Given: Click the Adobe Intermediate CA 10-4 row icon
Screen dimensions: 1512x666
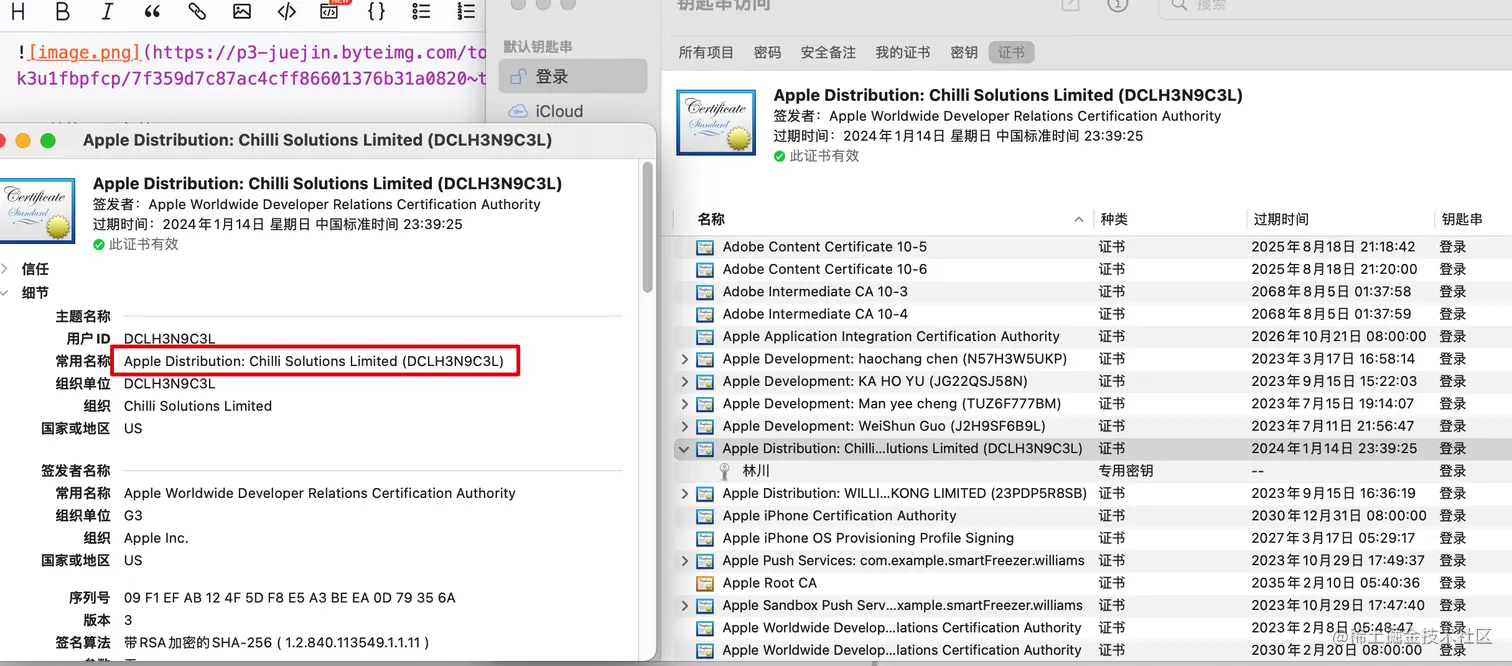Looking at the screenshot, I should coord(705,314).
